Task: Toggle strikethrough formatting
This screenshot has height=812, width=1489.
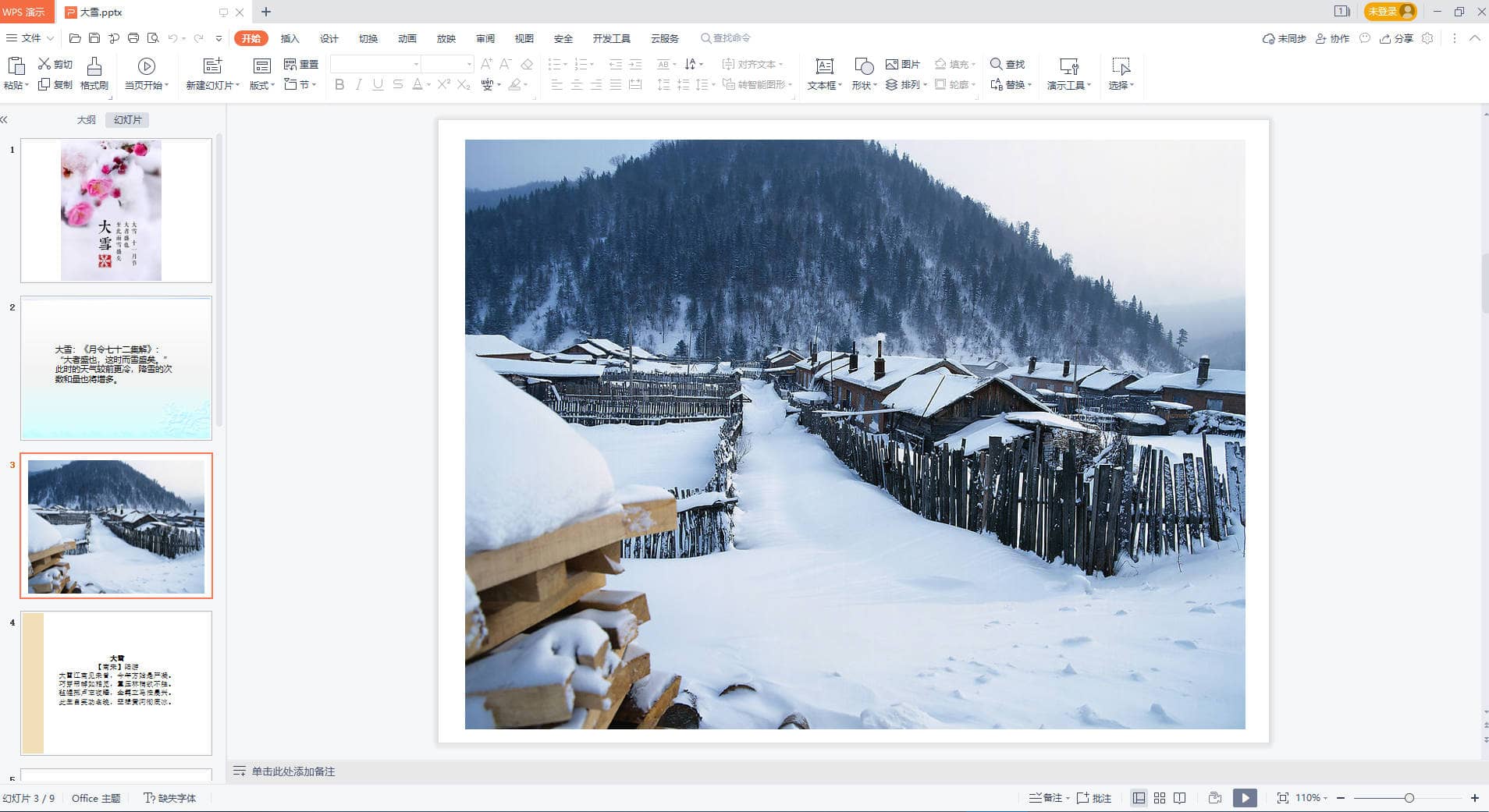Action: pos(398,84)
